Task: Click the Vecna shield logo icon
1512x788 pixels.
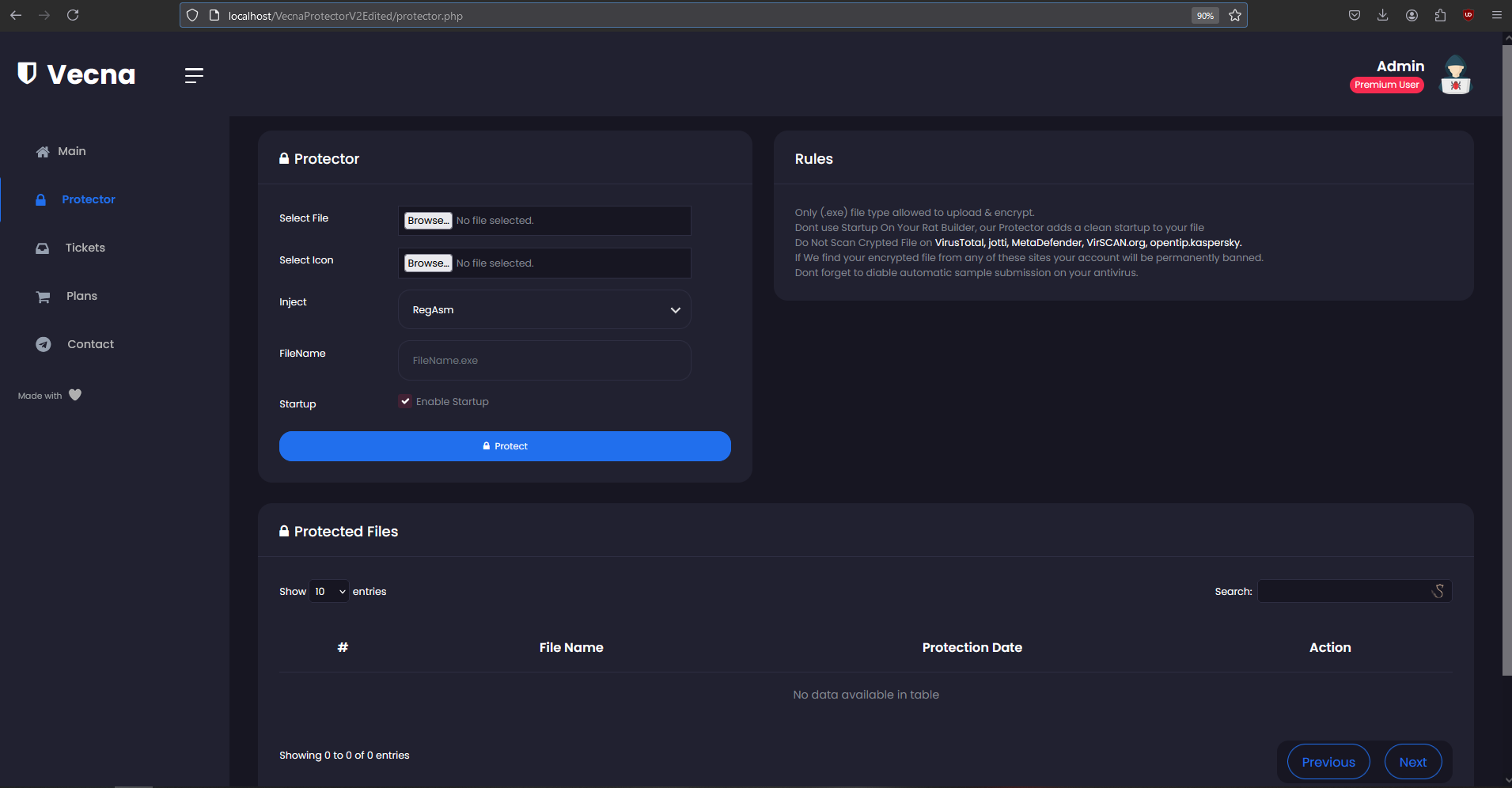Action: pyautogui.click(x=27, y=74)
